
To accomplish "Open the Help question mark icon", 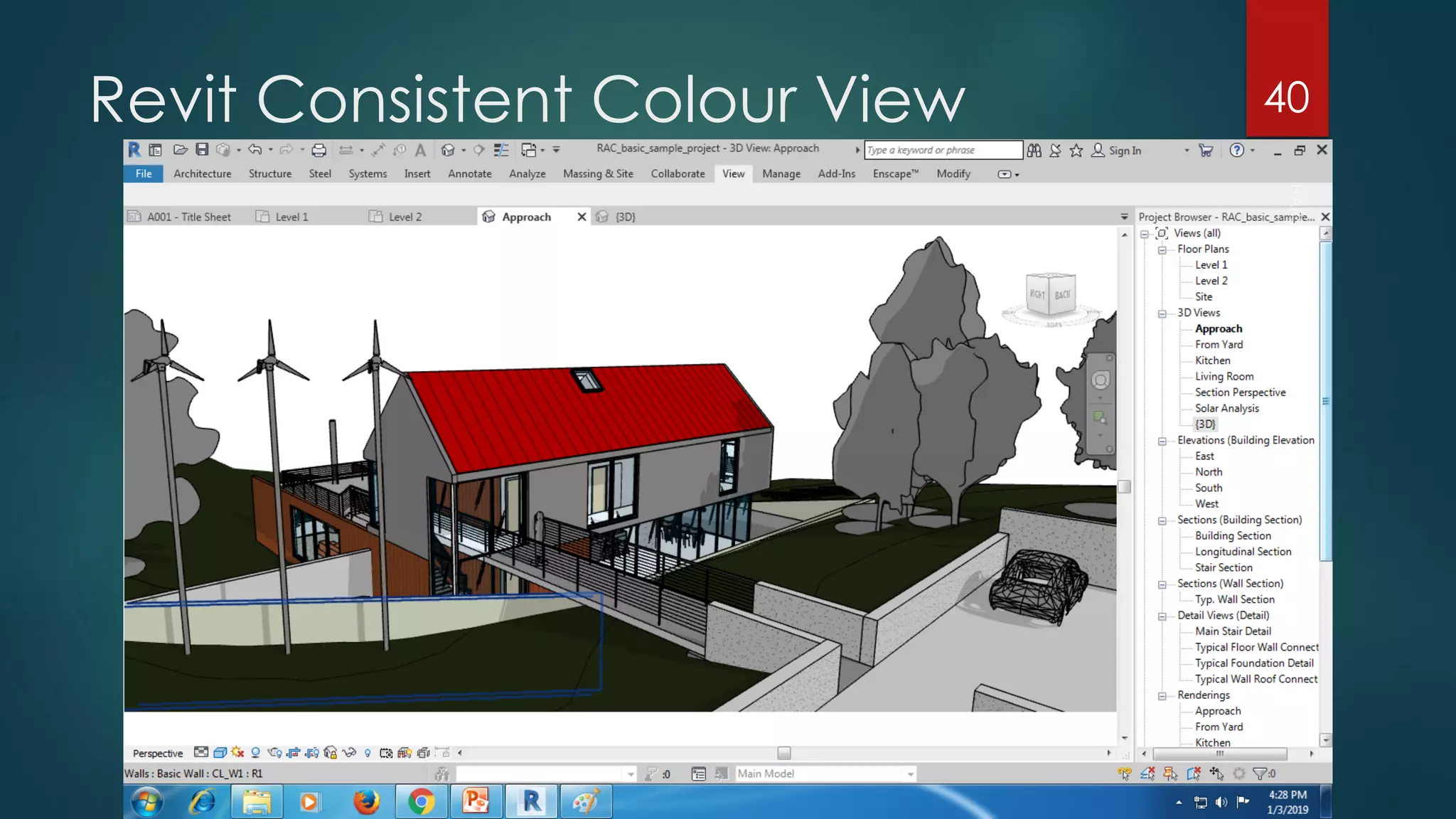I will point(1237,150).
